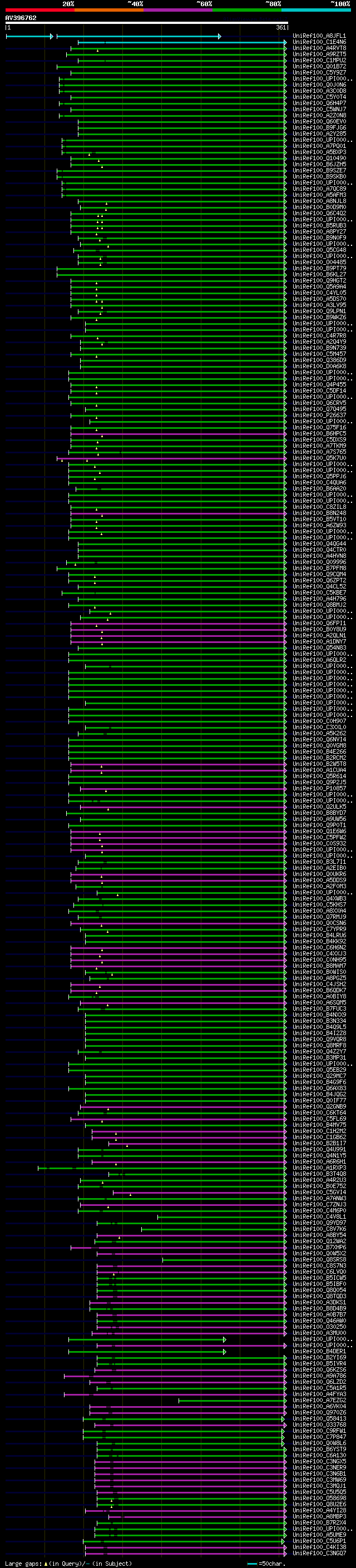Select the UniRef100_Q58413 label

click(x=319, y=1418)
